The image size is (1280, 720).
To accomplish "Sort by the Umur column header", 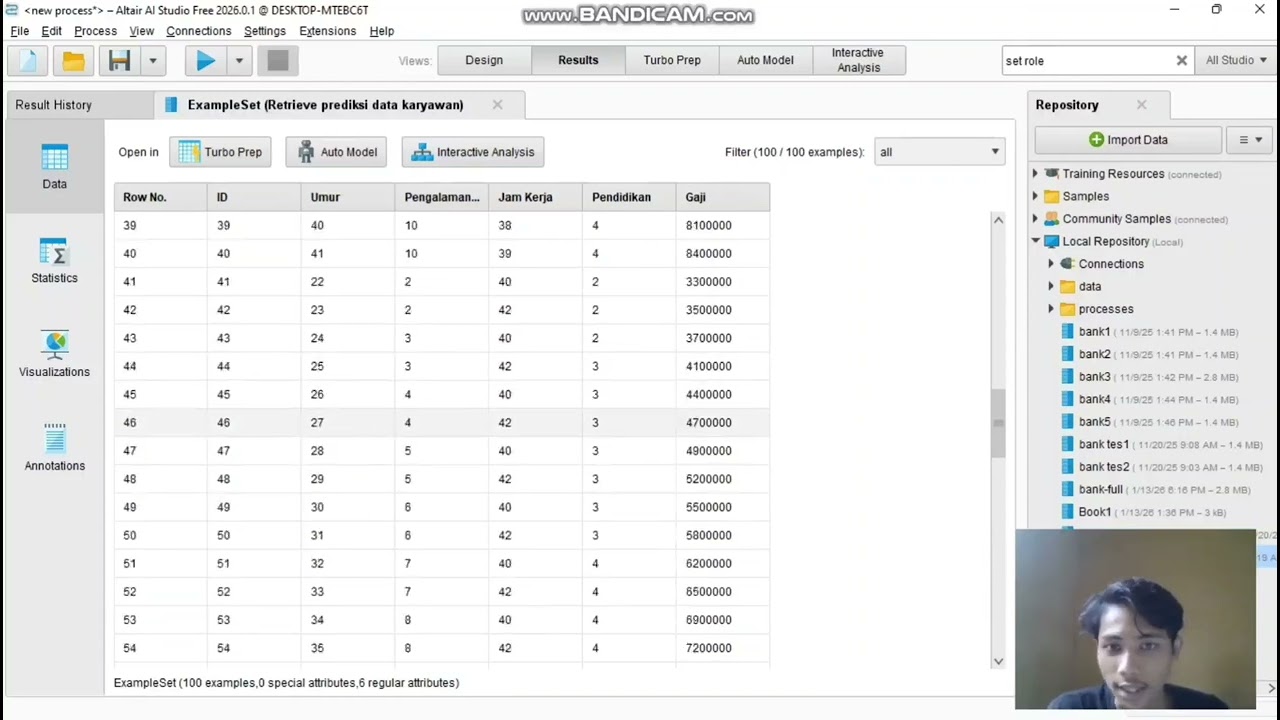I will tap(348, 197).
